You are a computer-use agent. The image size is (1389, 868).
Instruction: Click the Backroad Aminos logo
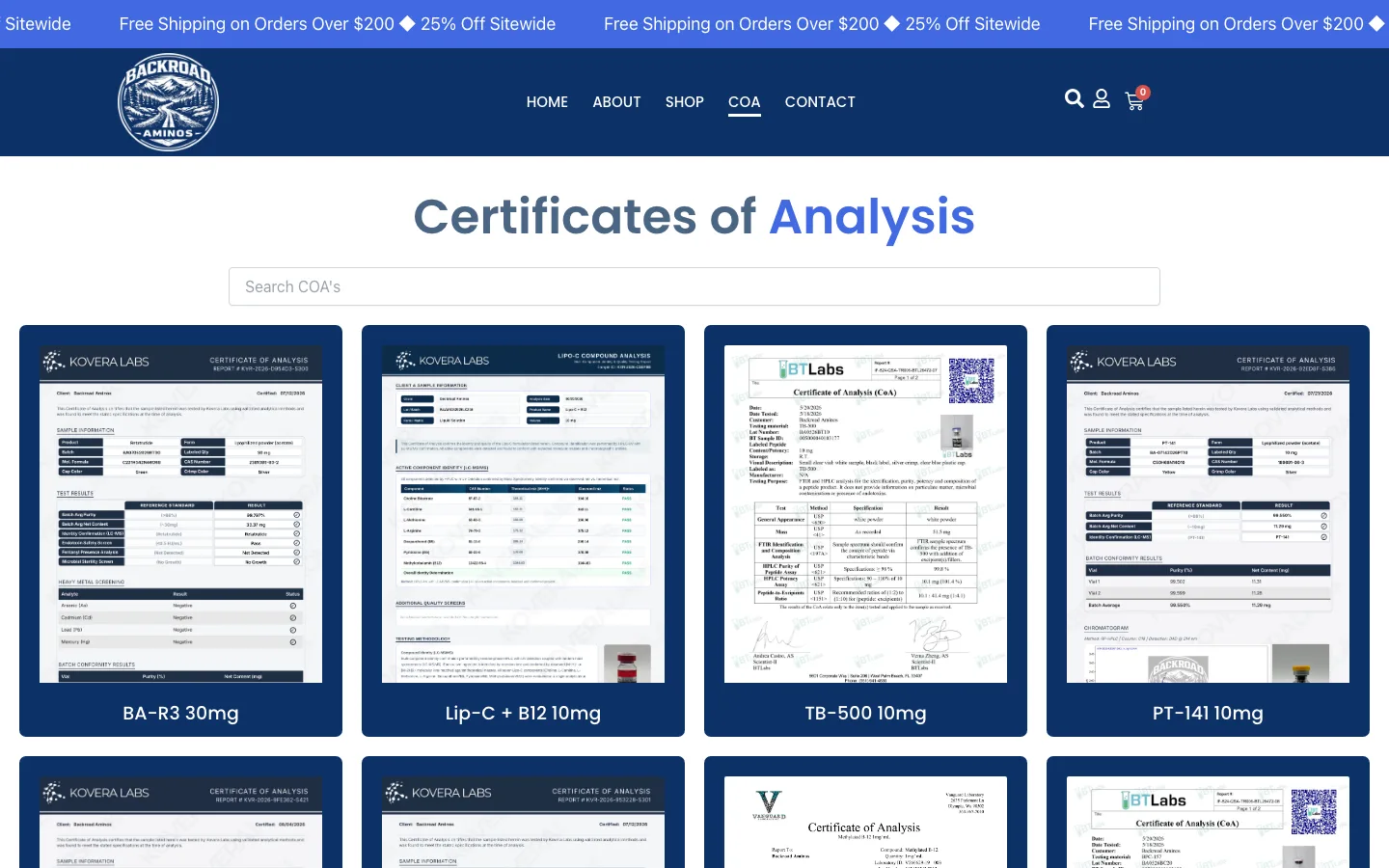(x=168, y=102)
